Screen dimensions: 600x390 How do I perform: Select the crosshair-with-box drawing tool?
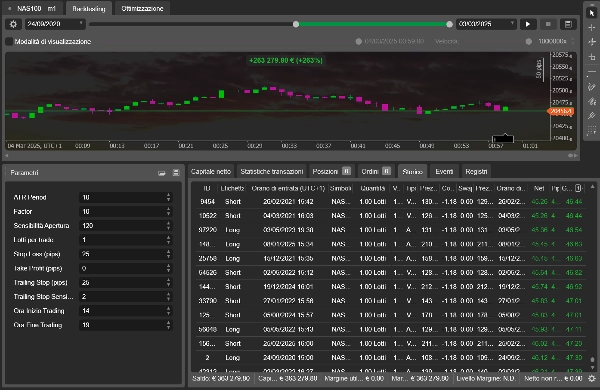[x=592, y=57]
